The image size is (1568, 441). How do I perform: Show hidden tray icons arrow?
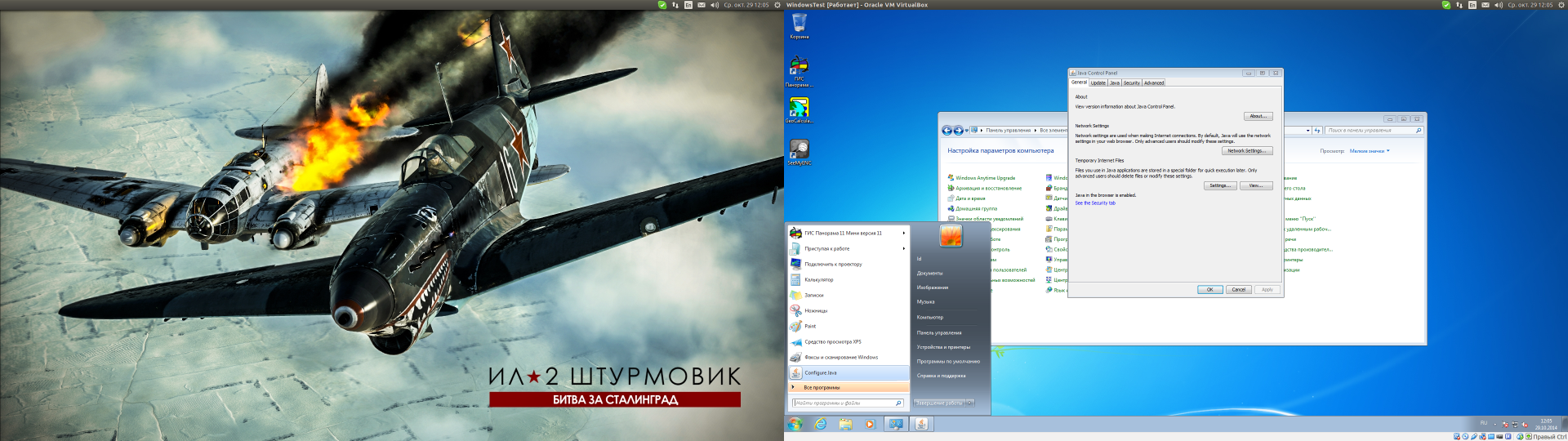pyautogui.click(x=1495, y=425)
